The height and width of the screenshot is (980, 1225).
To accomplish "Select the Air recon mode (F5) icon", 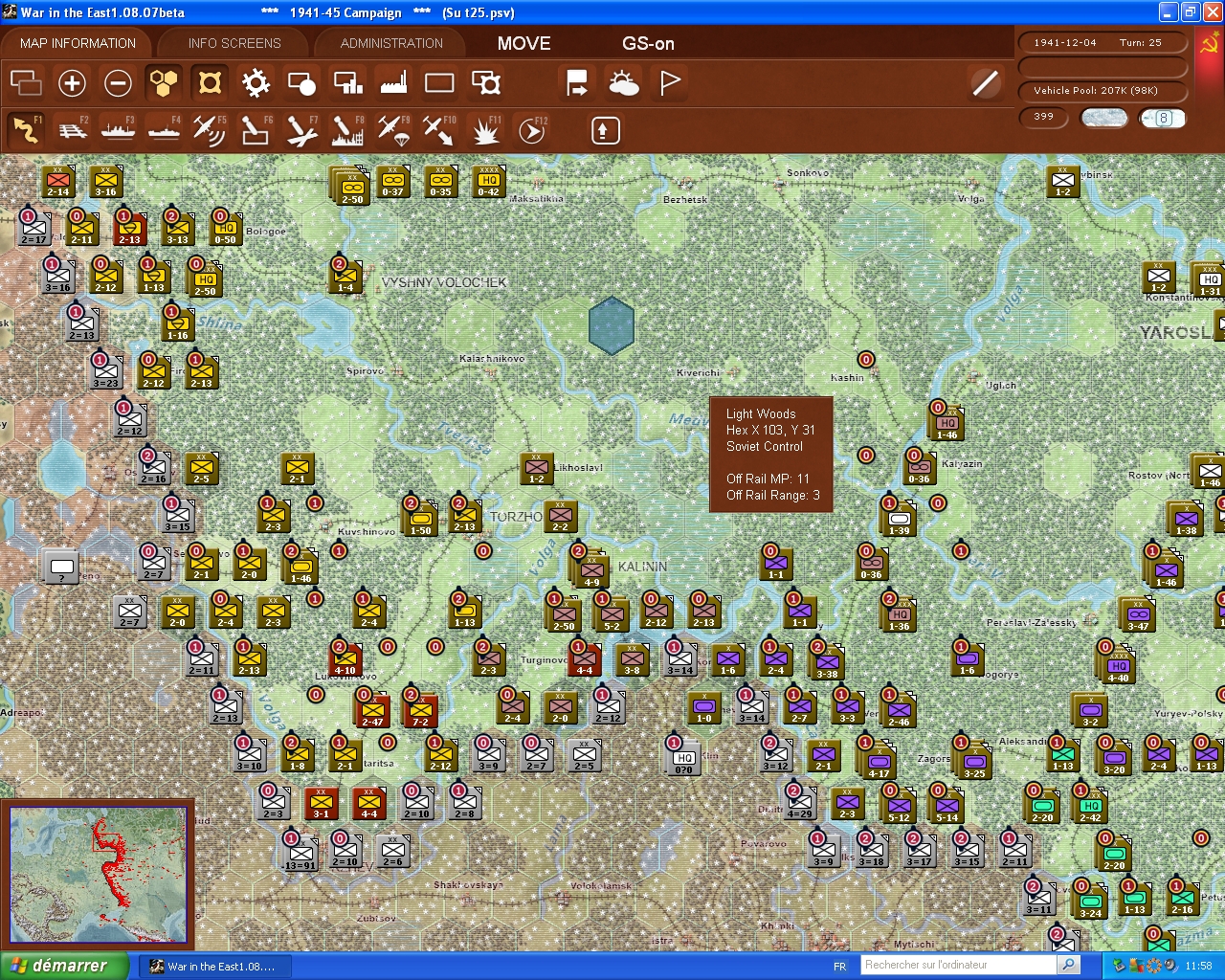I will [210, 130].
